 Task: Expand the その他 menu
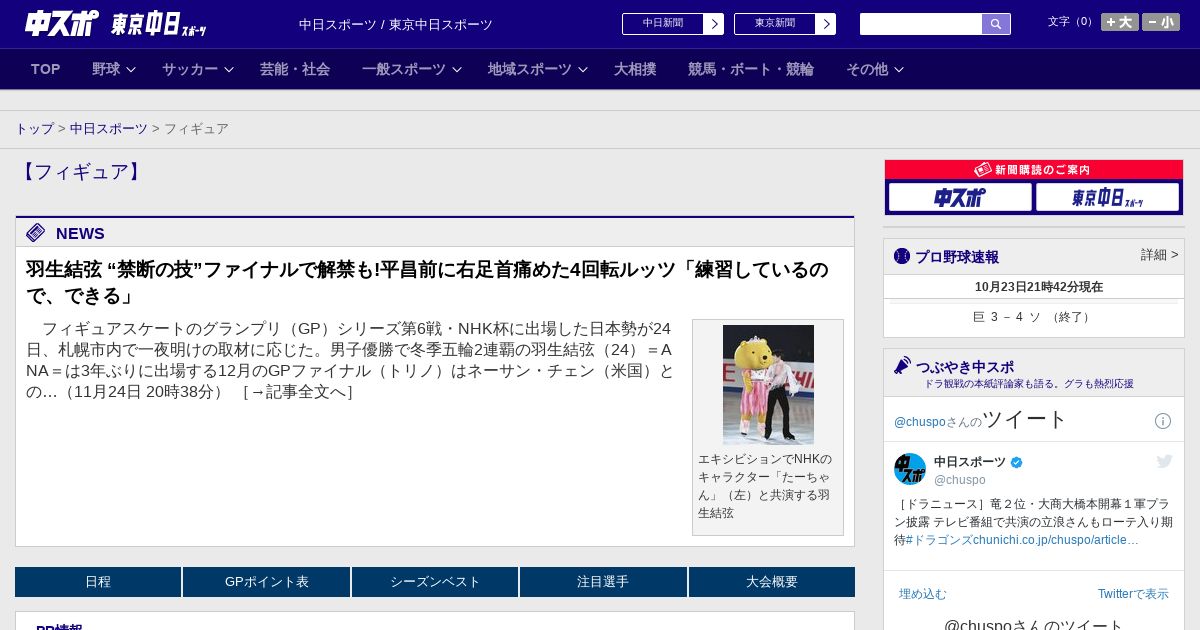(x=875, y=69)
